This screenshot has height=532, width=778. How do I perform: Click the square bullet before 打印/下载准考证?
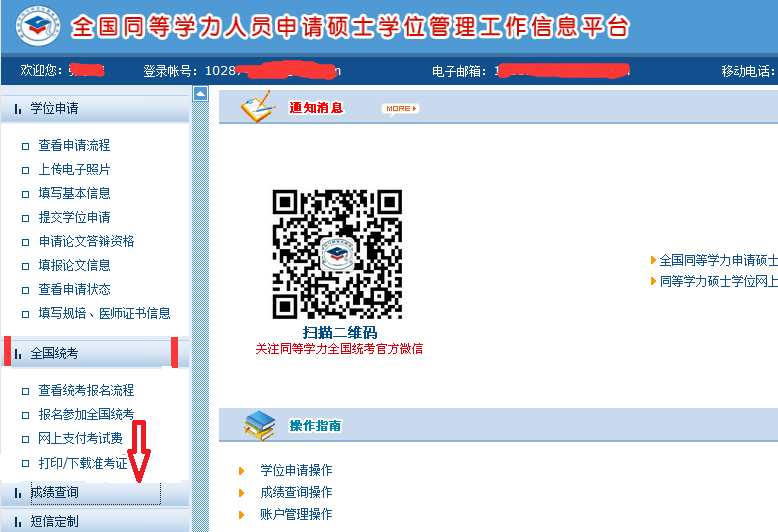pos(25,464)
